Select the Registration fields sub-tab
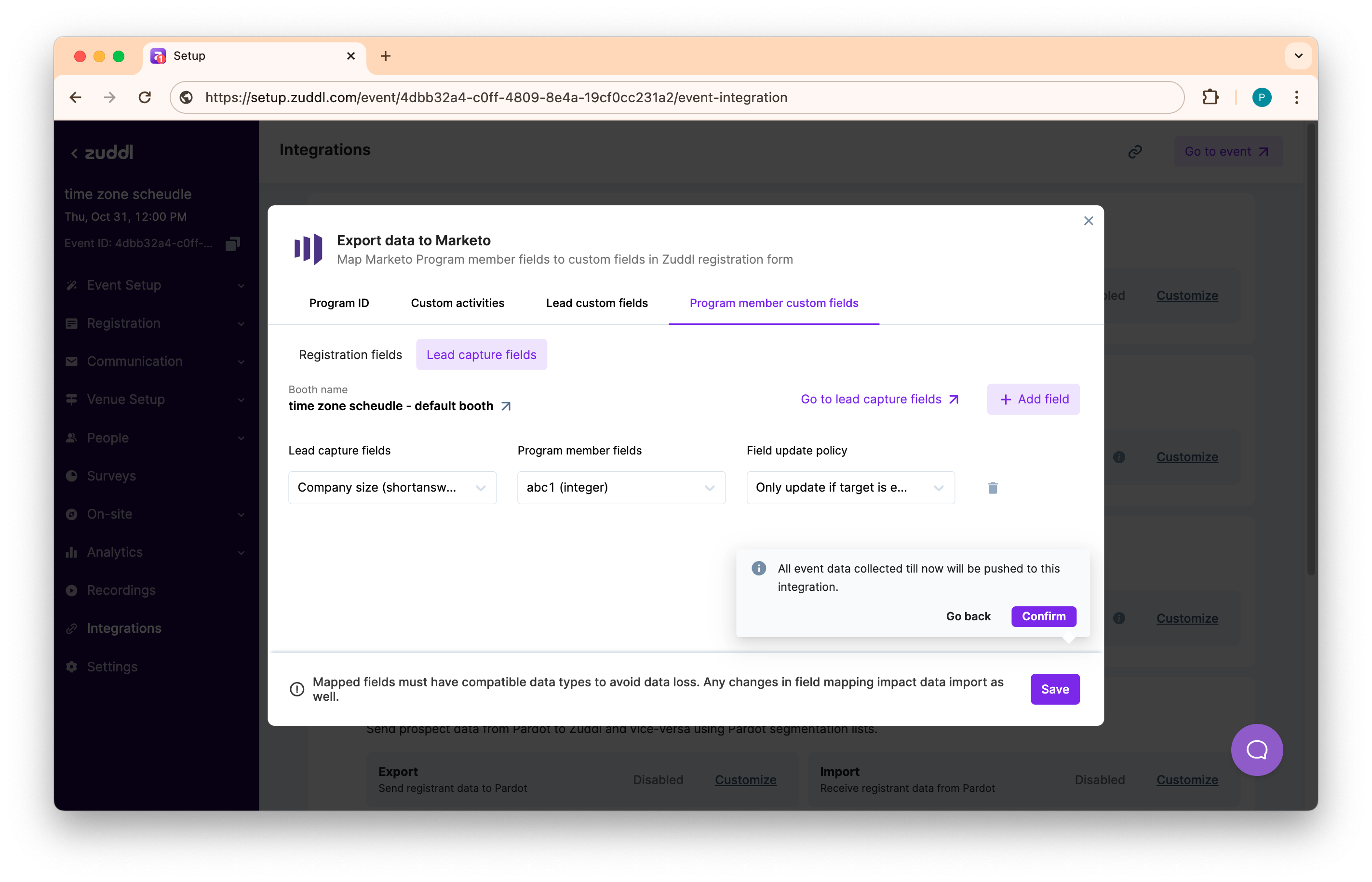The width and height of the screenshot is (1372, 882). click(350, 355)
